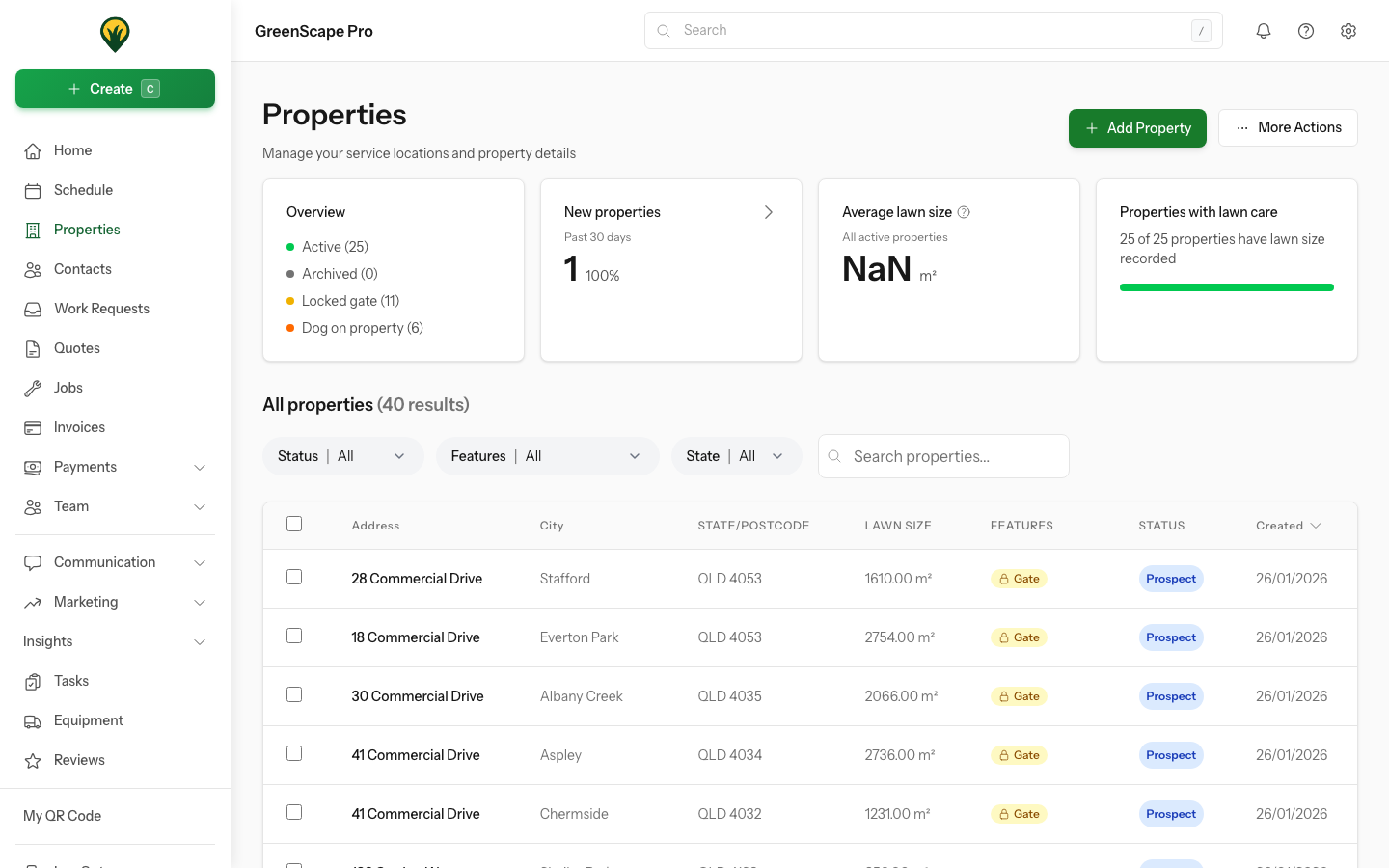Screen dimensions: 1389x868
Task: Check the row for 41 Commercial Drive in Aspley
Action: coord(294,753)
